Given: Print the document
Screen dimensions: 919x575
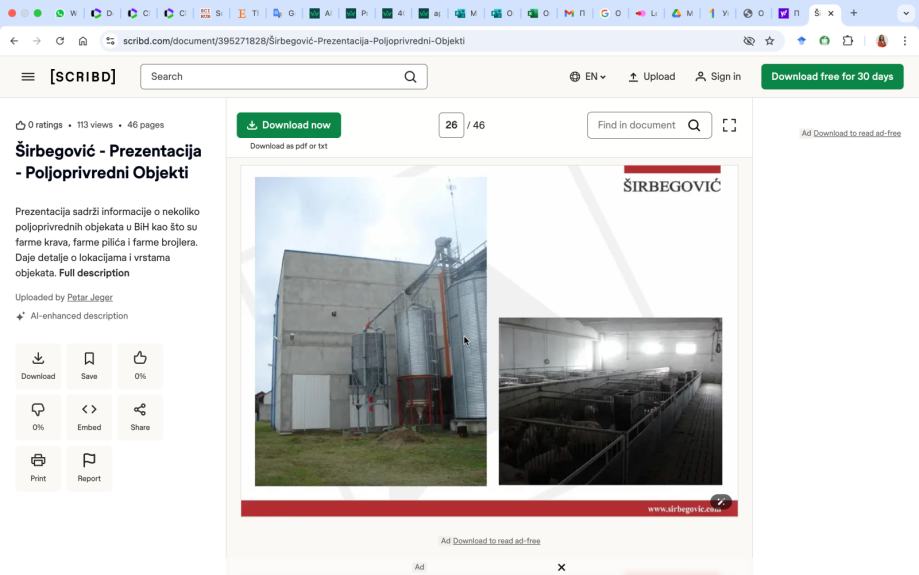Looking at the screenshot, I should tap(38, 467).
